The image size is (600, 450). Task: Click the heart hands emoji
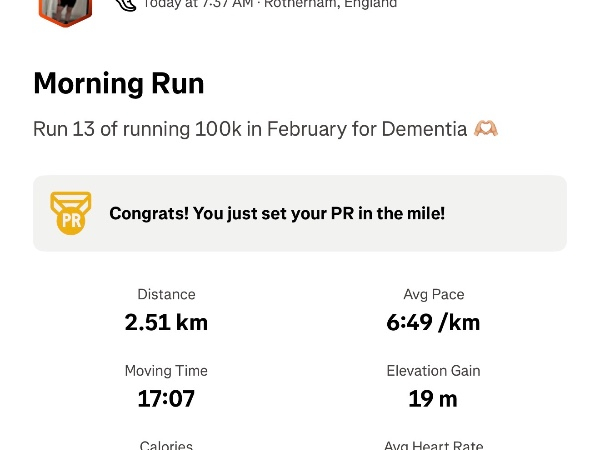486,129
